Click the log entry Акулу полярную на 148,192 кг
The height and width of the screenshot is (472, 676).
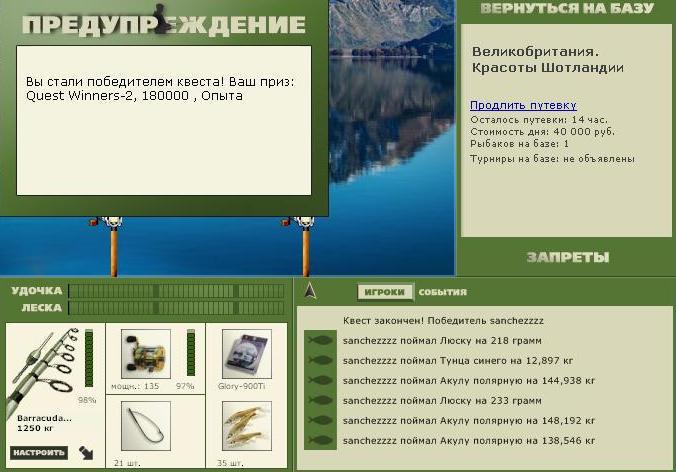pyautogui.click(x=469, y=421)
